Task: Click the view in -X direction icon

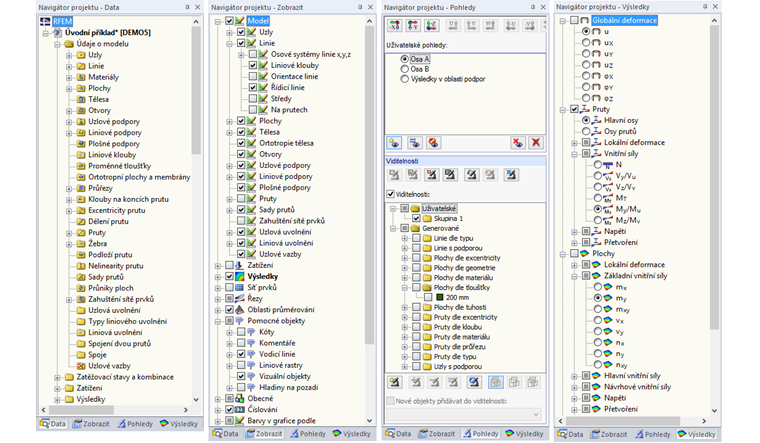Action: [394, 25]
